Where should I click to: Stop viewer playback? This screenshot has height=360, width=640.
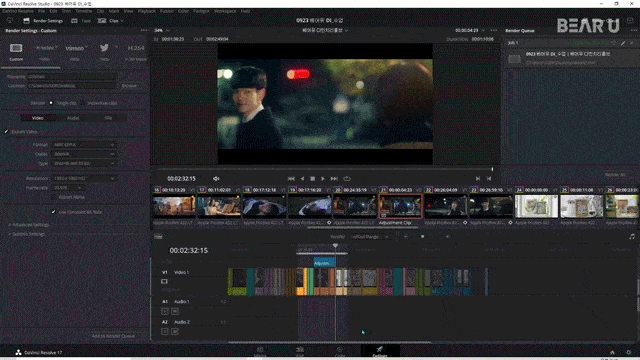point(312,178)
